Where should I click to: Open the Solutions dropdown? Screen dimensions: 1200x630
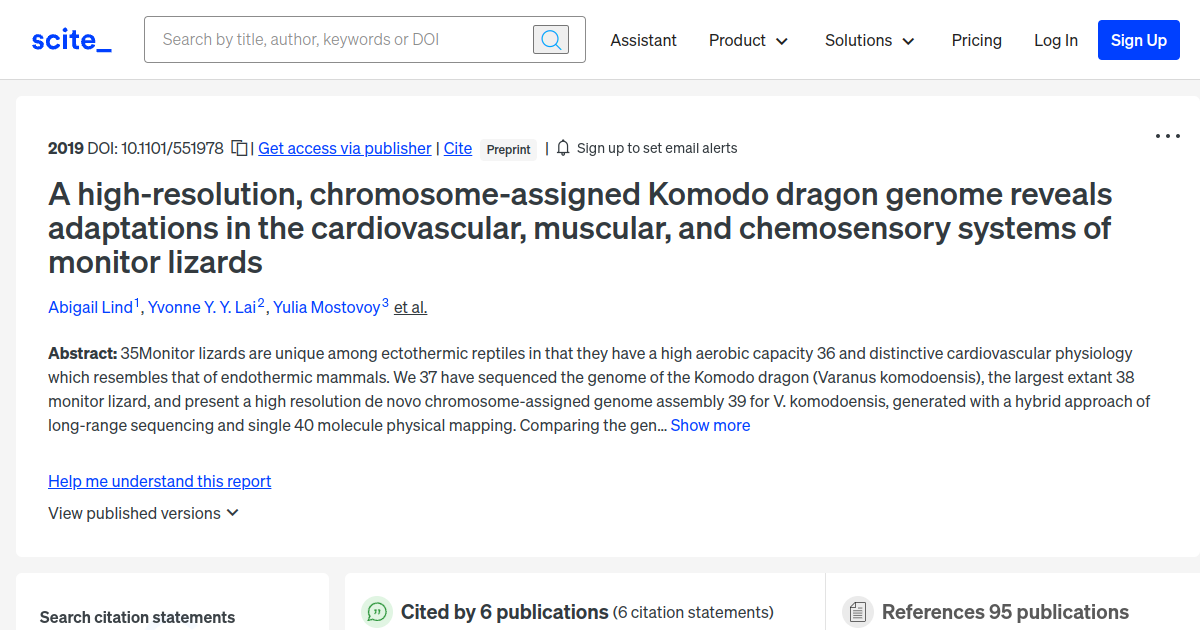869,40
